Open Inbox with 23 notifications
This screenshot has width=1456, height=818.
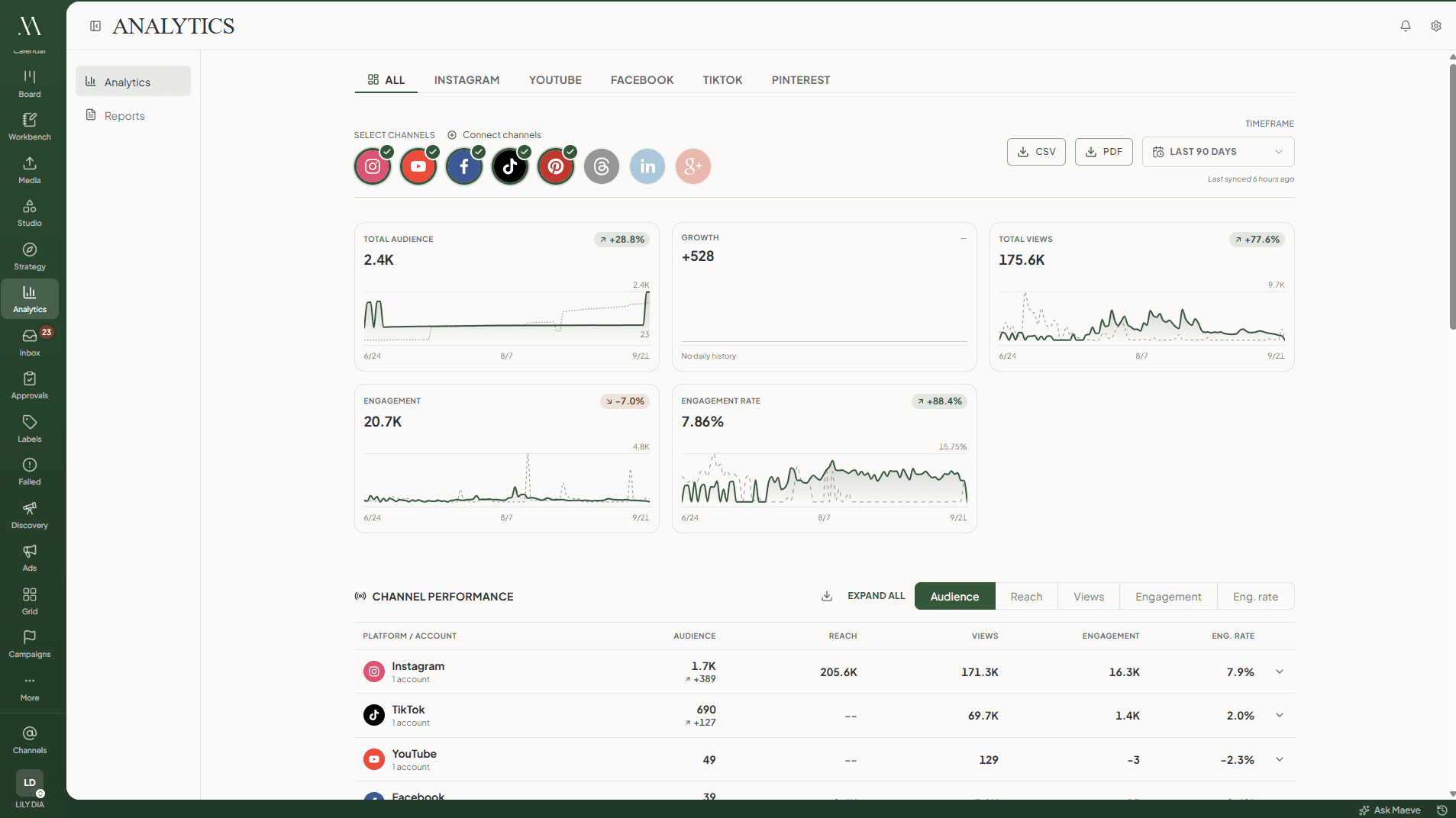[x=30, y=343]
